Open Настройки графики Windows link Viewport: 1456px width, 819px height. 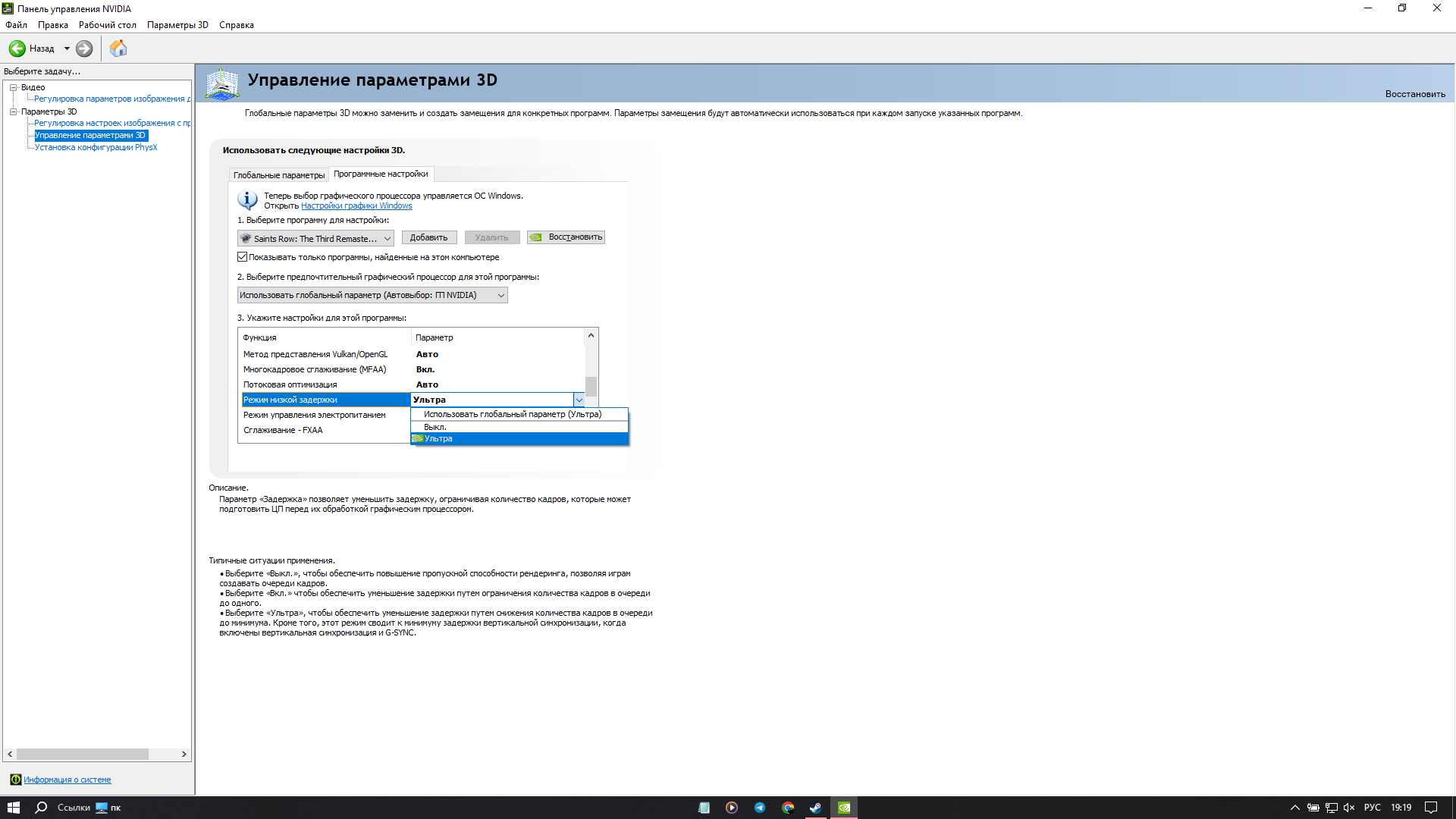click(356, 206)
